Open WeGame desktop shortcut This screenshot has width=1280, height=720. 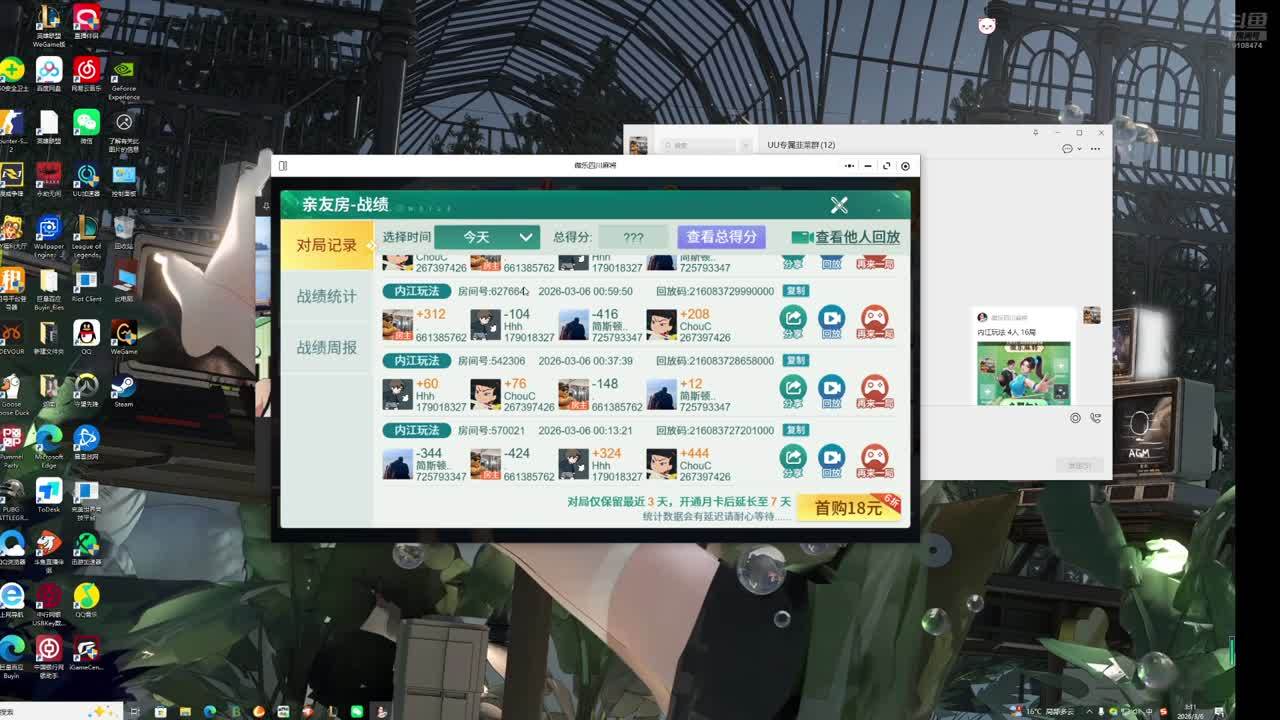pyautogui.click(x=124, y=335)
